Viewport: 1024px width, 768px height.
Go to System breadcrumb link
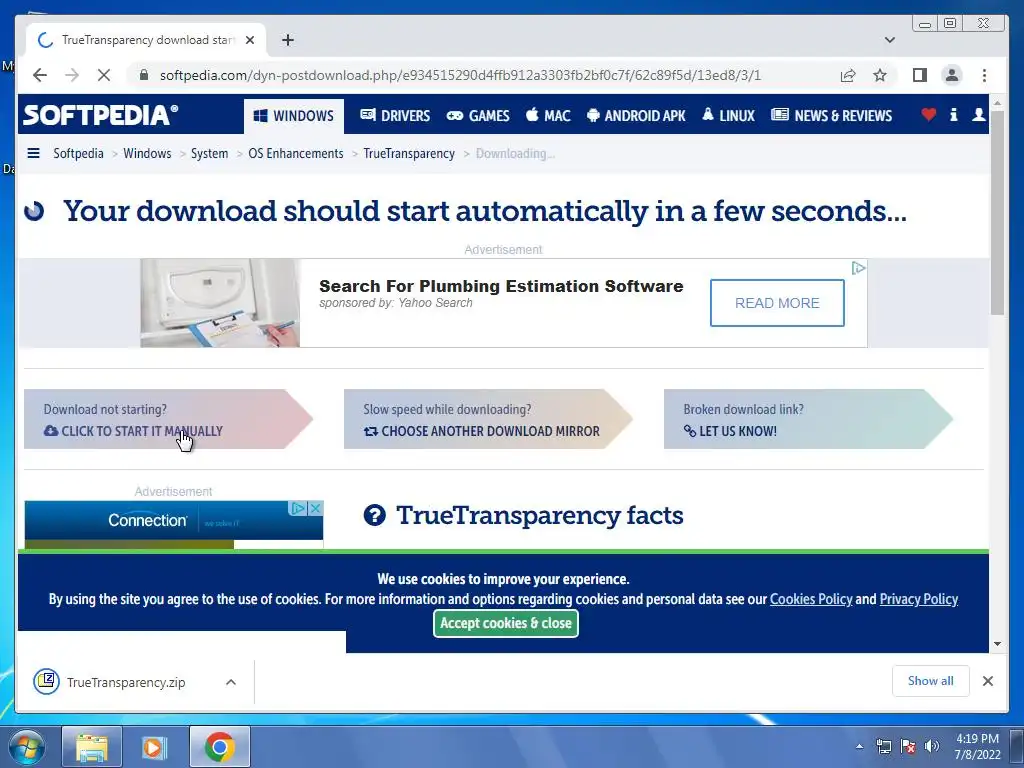point(210,153)
